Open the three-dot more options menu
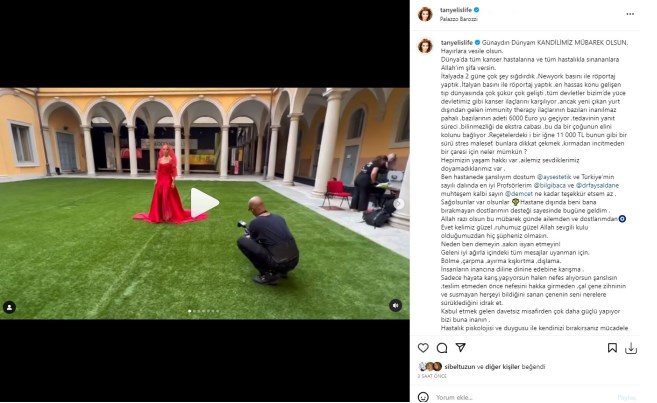This screenshot has width=657, height=403. [x=630, y=14]
